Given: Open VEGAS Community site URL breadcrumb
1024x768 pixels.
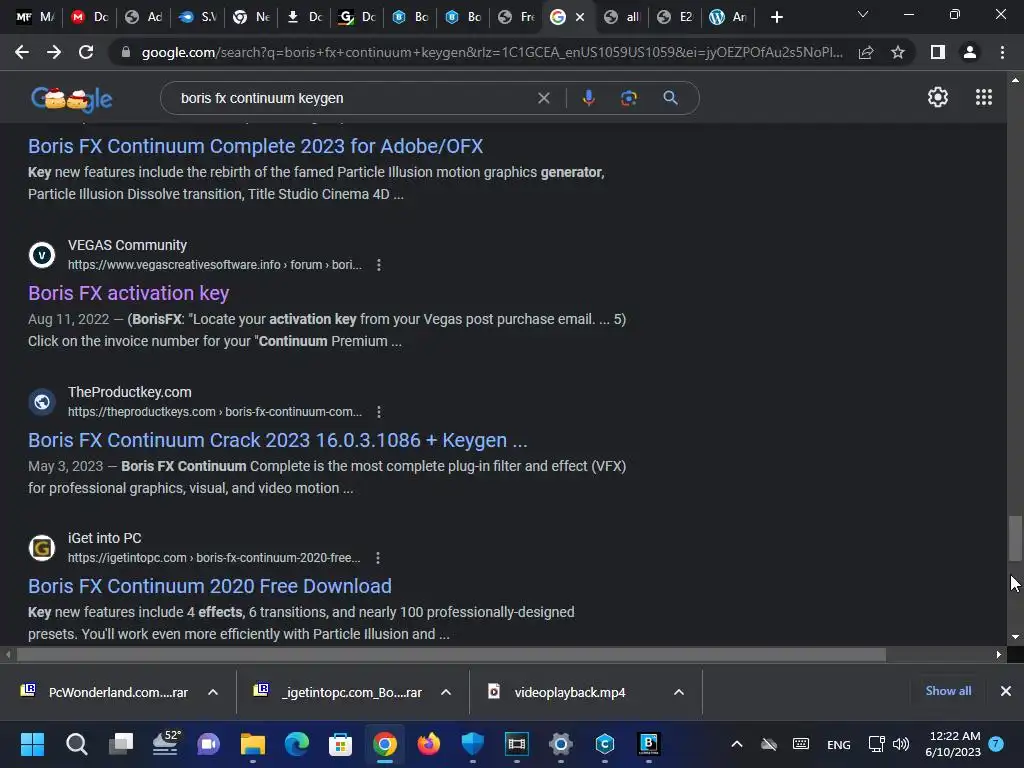Looking at the screenshot, I should pos(215,264).
